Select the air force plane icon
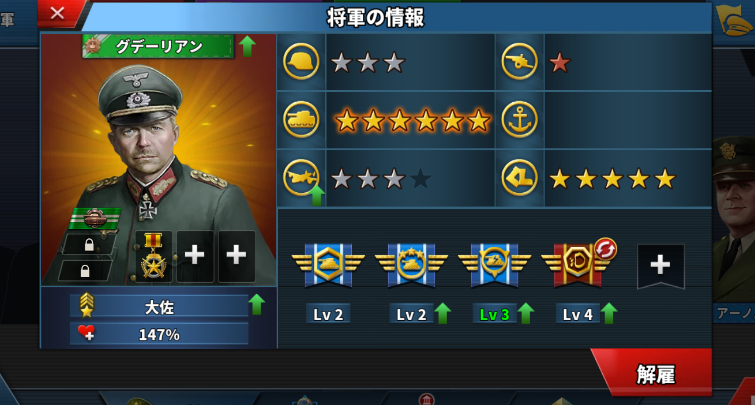The width and height of the screenshot is (755, 405). (x=301, y=177)
